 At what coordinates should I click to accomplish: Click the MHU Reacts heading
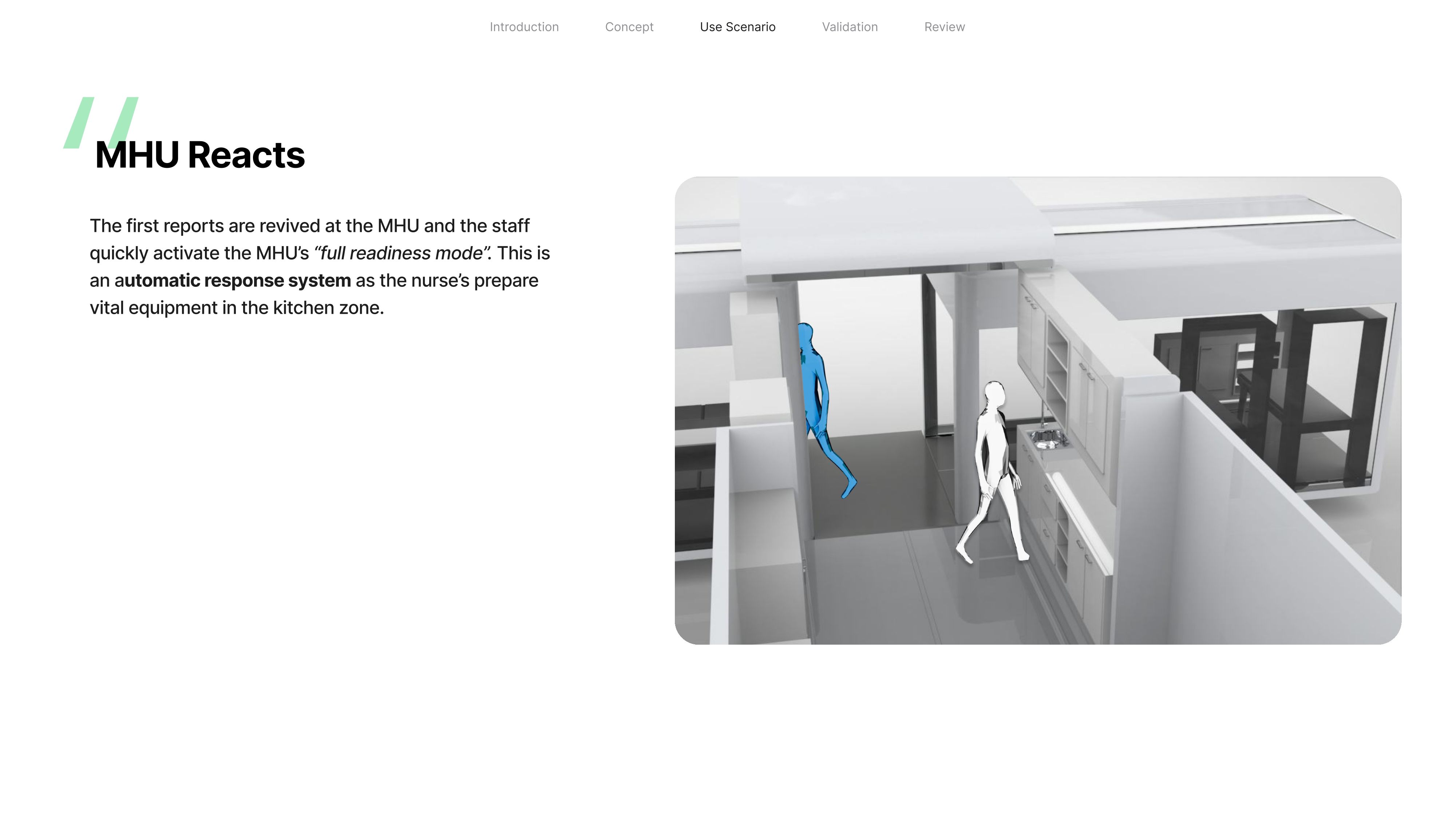tap(200, 155)
